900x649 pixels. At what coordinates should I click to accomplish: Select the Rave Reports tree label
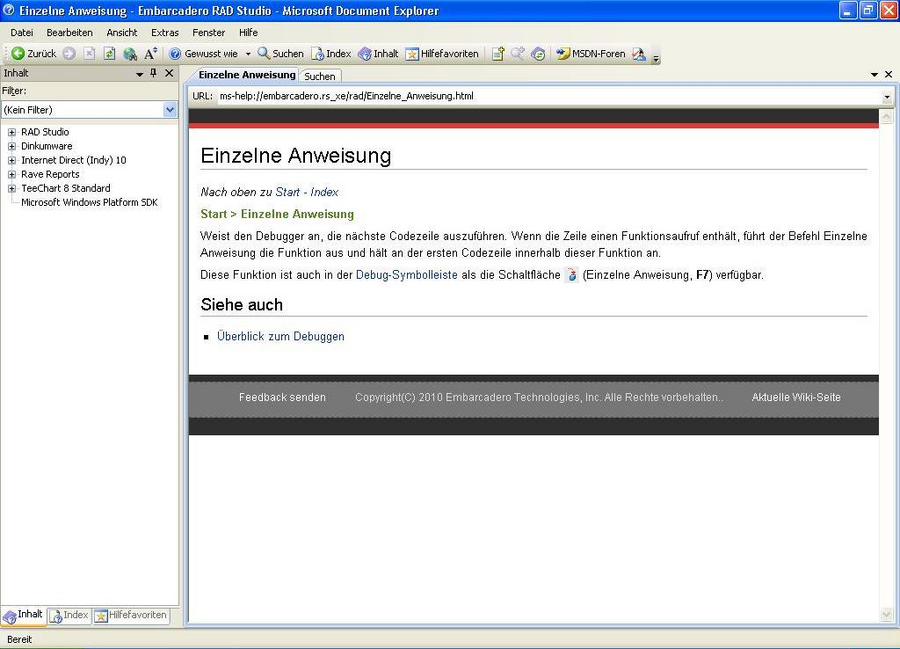coord(50,174)
